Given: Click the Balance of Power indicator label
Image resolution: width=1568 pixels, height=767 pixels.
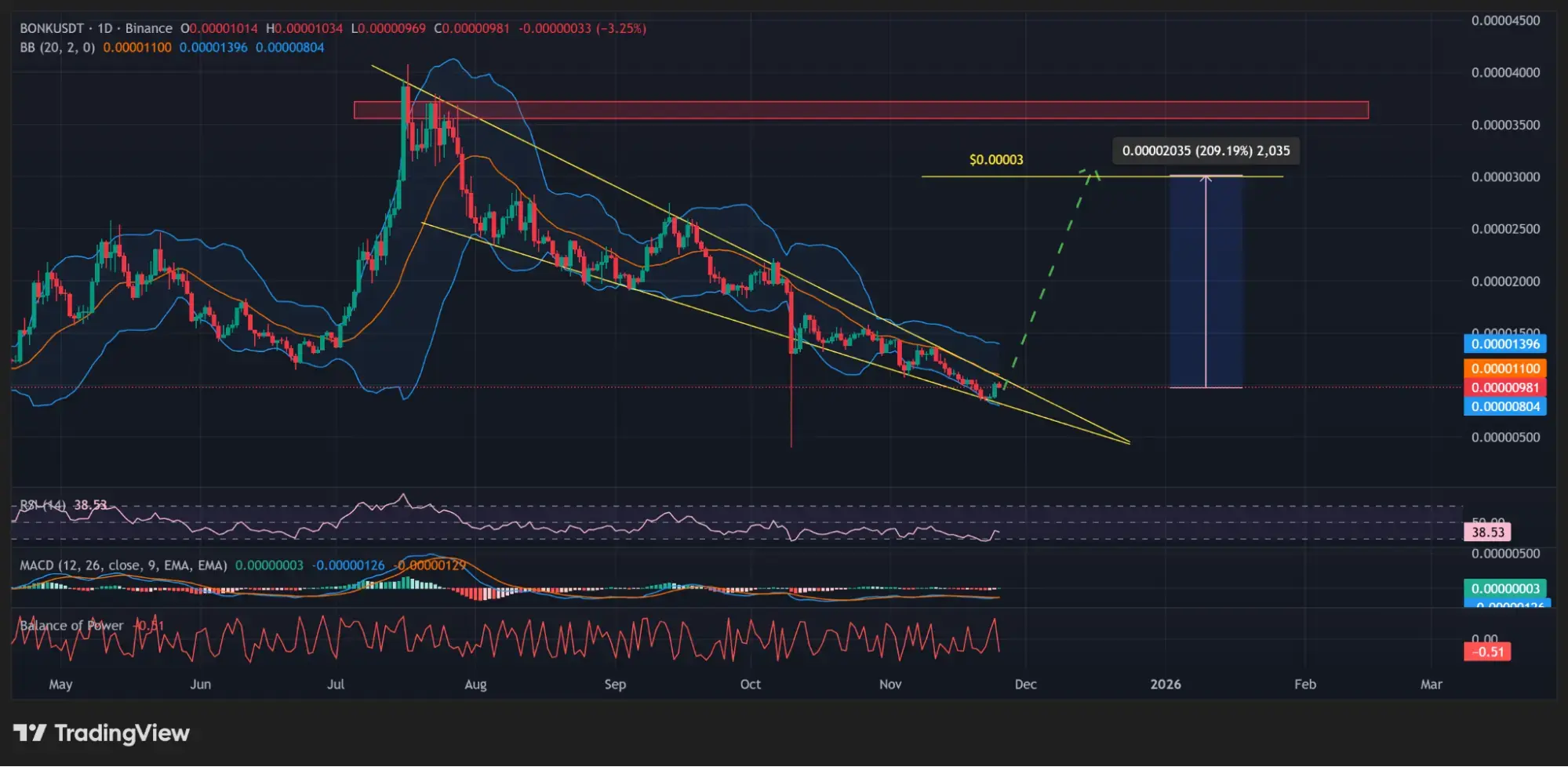Looking at the screenshot, I should 69,625.
